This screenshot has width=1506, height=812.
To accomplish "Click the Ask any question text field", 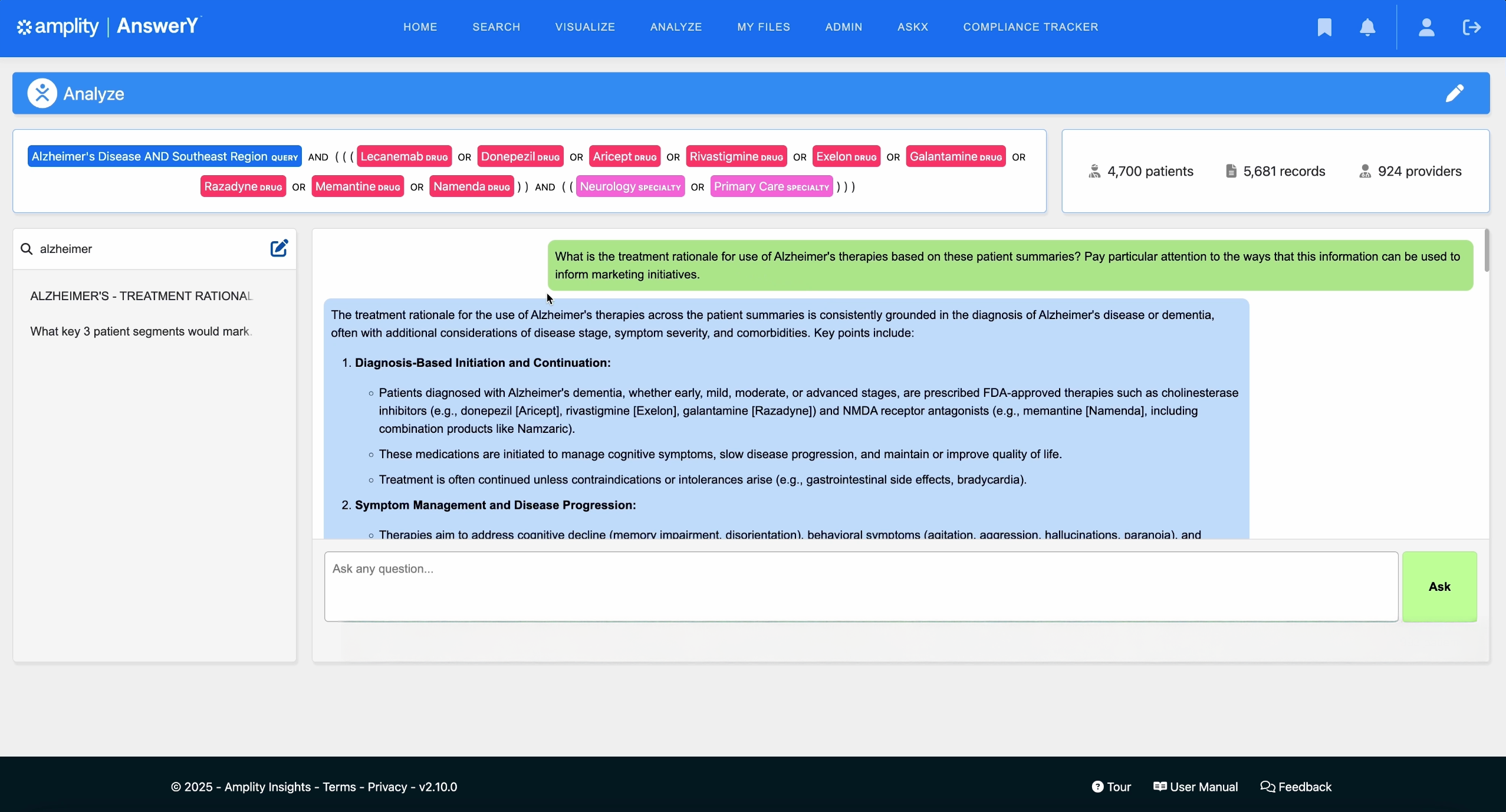I will (x=860, y=586).
